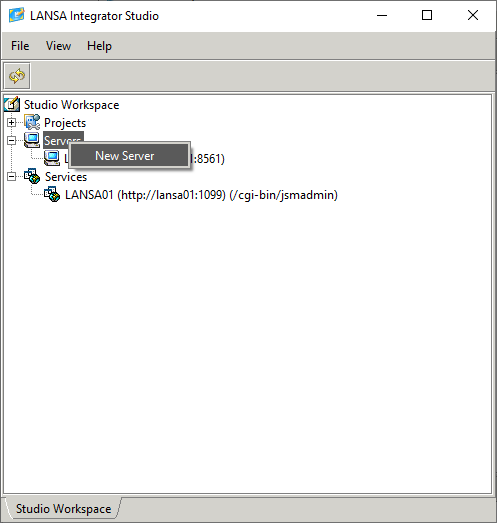Click the Projects folder icon
The width and height of the screenshot is (497, 523).
(x=32, y=122)
